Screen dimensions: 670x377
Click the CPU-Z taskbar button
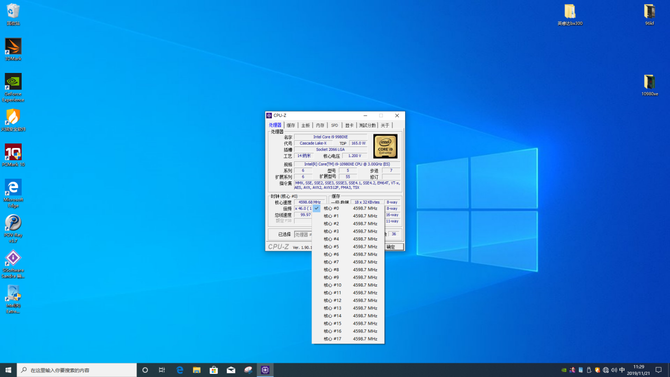click(265, 370)
